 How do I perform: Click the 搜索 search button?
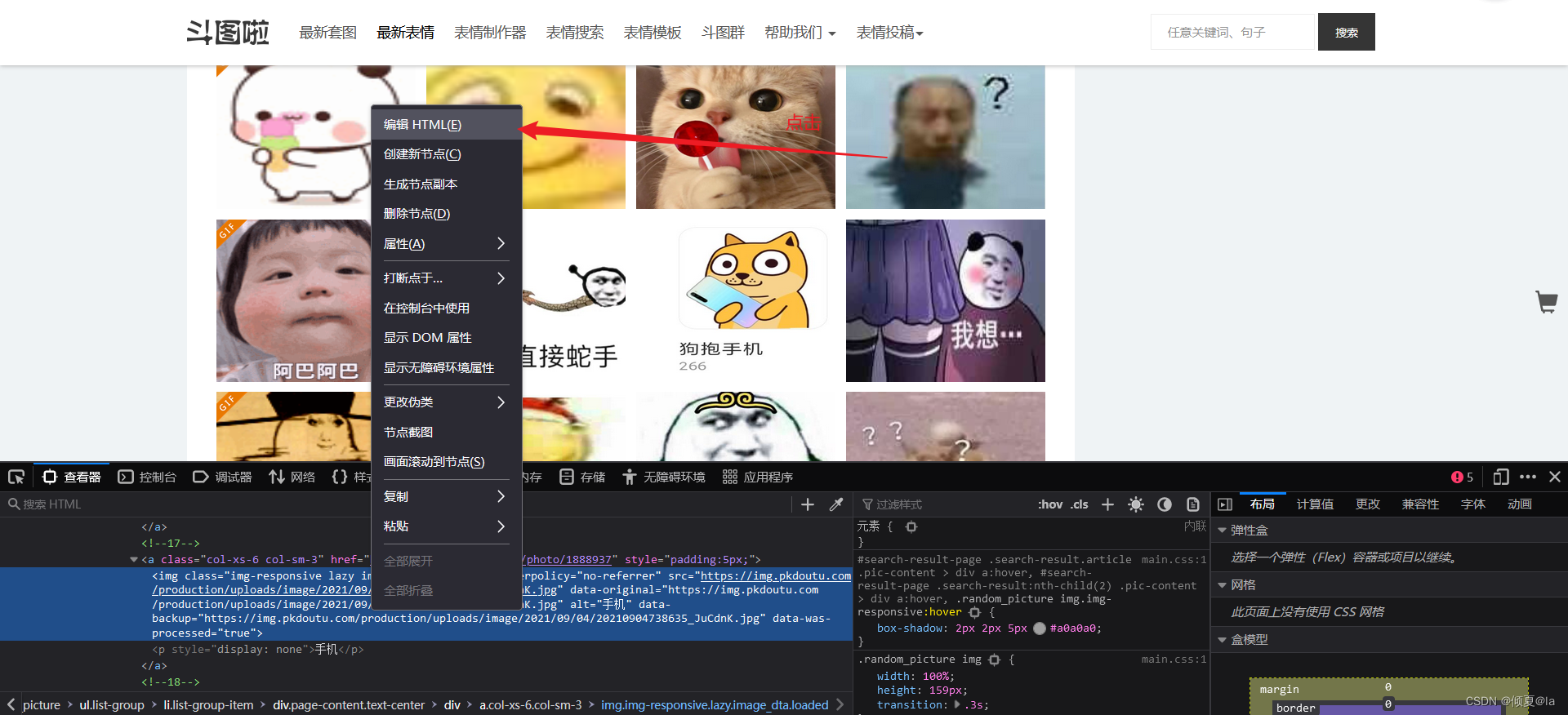coord(1347,32)
